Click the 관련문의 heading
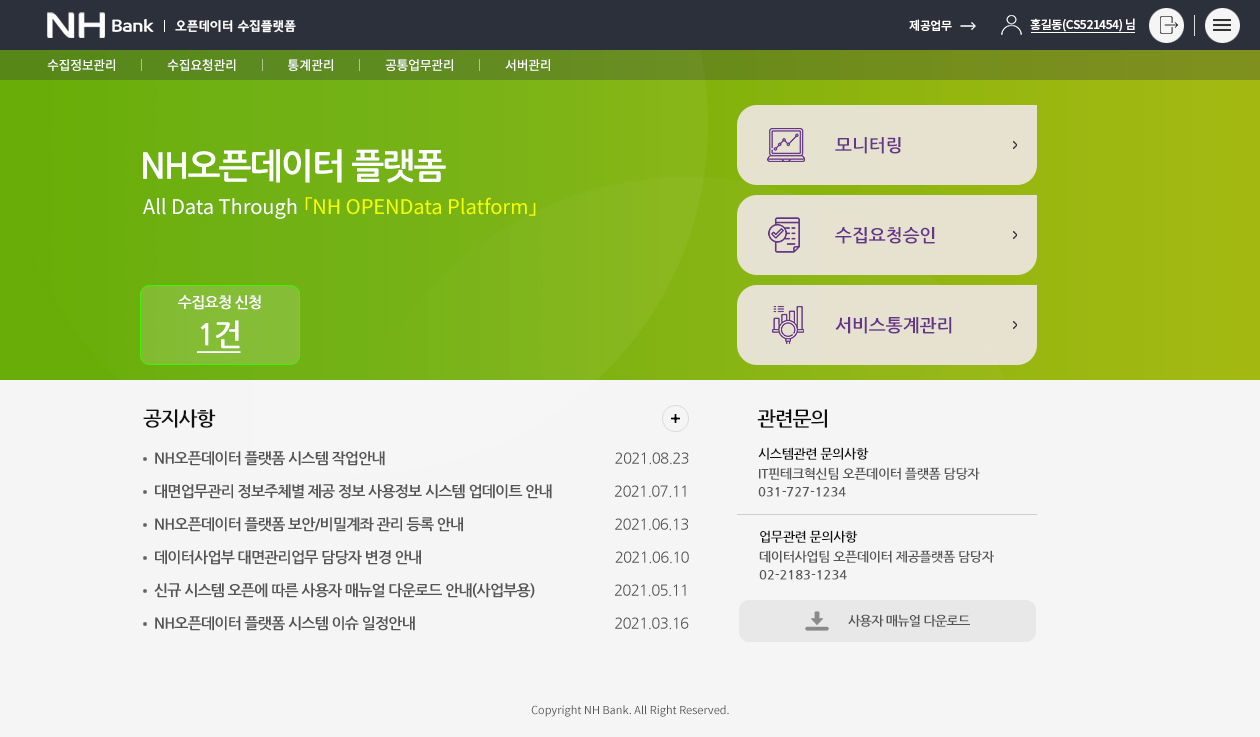This screenshot has height=737, width=1260. point(793,418)
